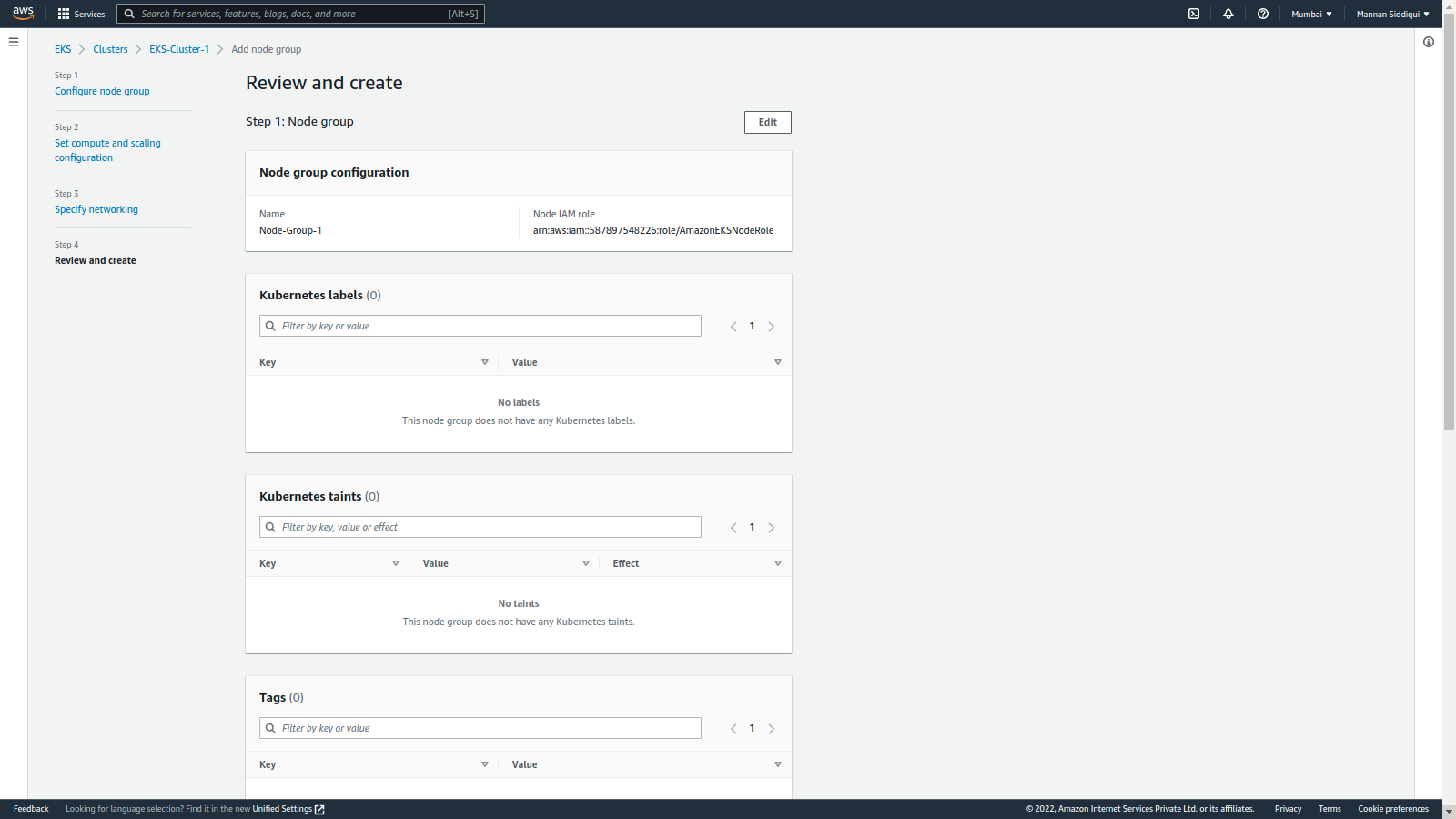Toggle sorting on the taints Effect column
Screen dimensions: 1456x819
(x=778, y=562)
